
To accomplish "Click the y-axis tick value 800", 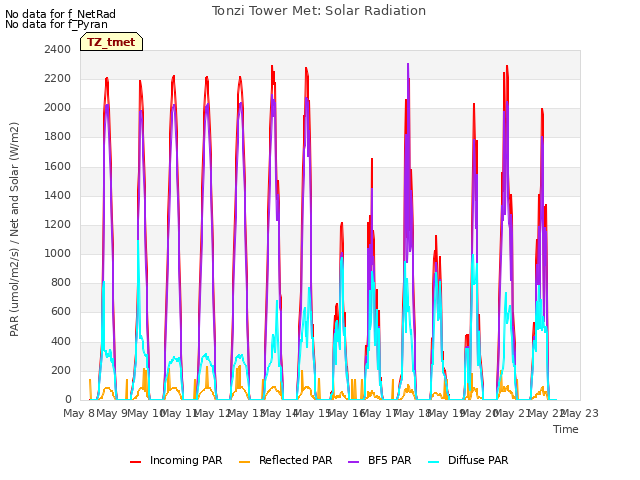I will coord(61,282).
